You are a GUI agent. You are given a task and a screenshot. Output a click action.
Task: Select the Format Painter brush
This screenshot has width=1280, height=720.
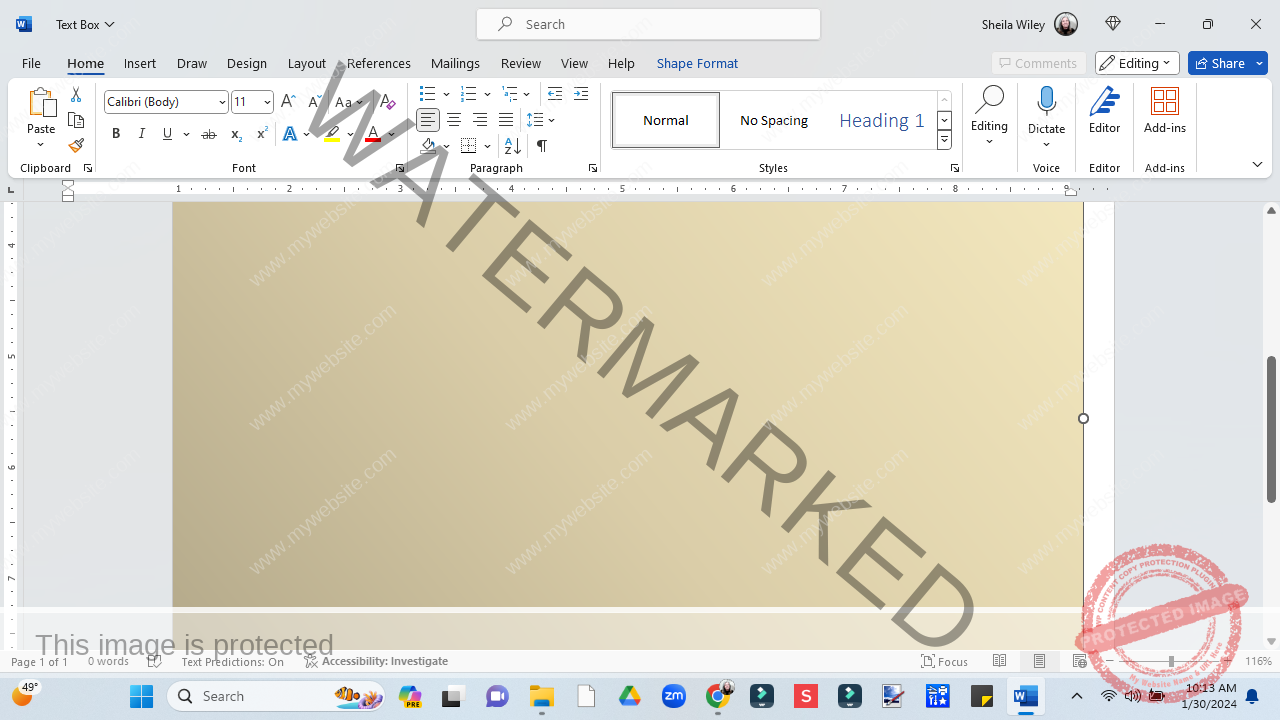click(76, 145)
